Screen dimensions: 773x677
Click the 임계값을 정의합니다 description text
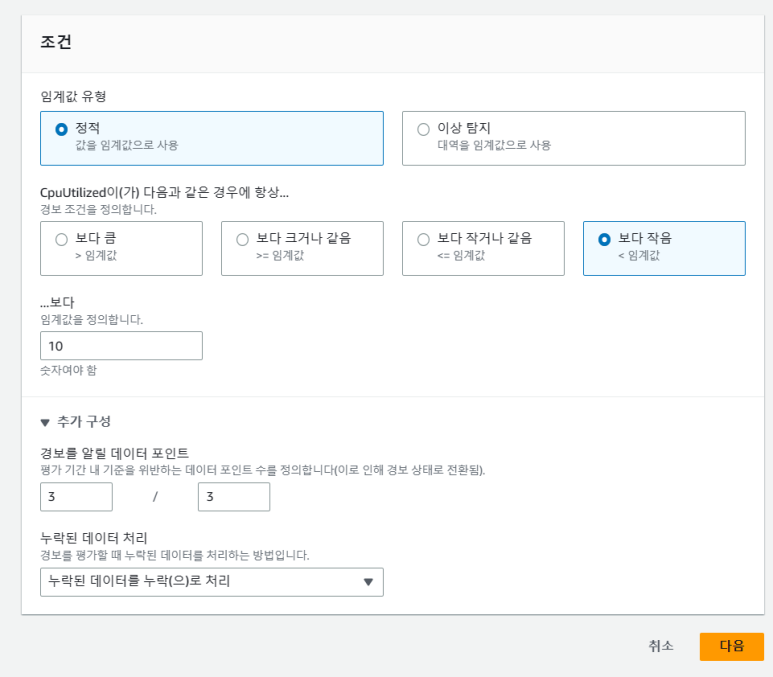click(x=92, y=320)
